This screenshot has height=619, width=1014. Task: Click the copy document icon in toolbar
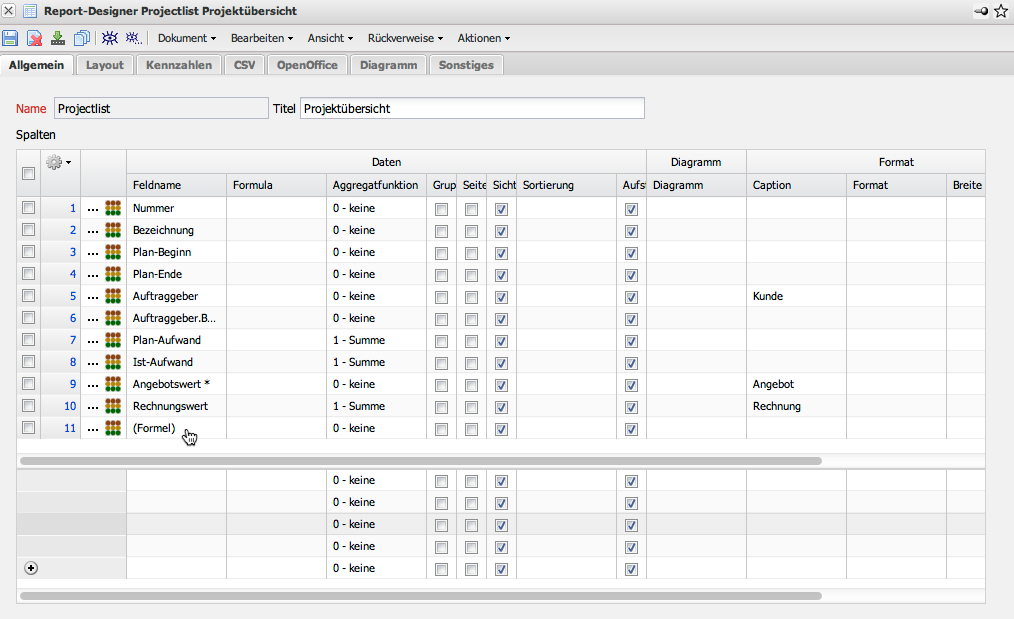[81, 38]
